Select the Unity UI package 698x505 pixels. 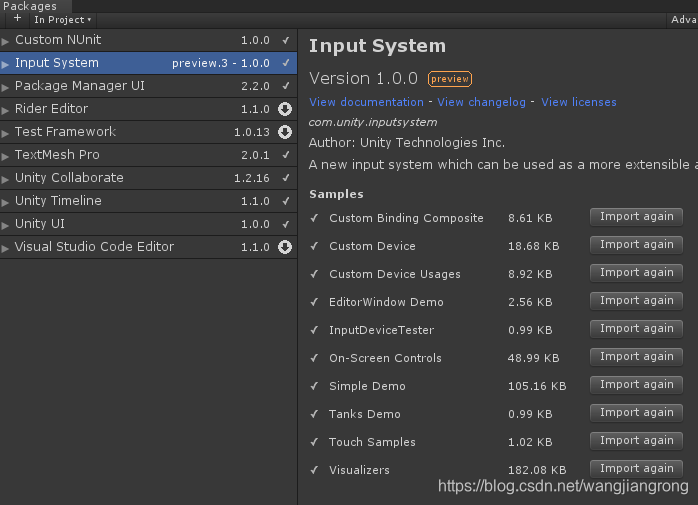tap(148, 224)
